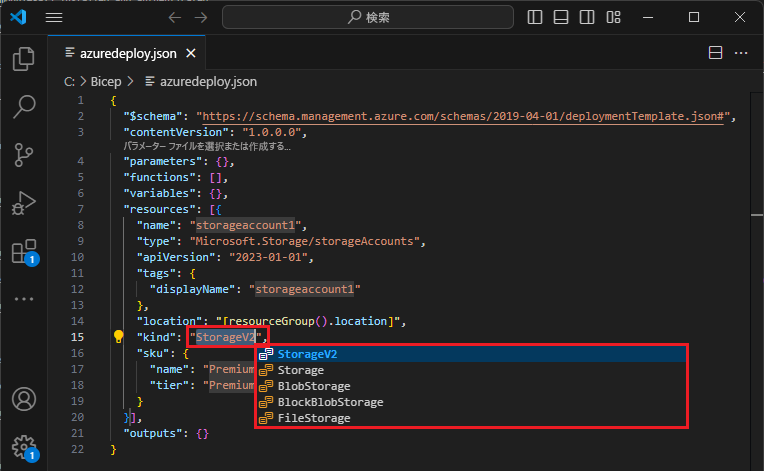This screenshot has width=764, height=471.
Task: Open the Run and Debug view
Action: pos(23,203)
